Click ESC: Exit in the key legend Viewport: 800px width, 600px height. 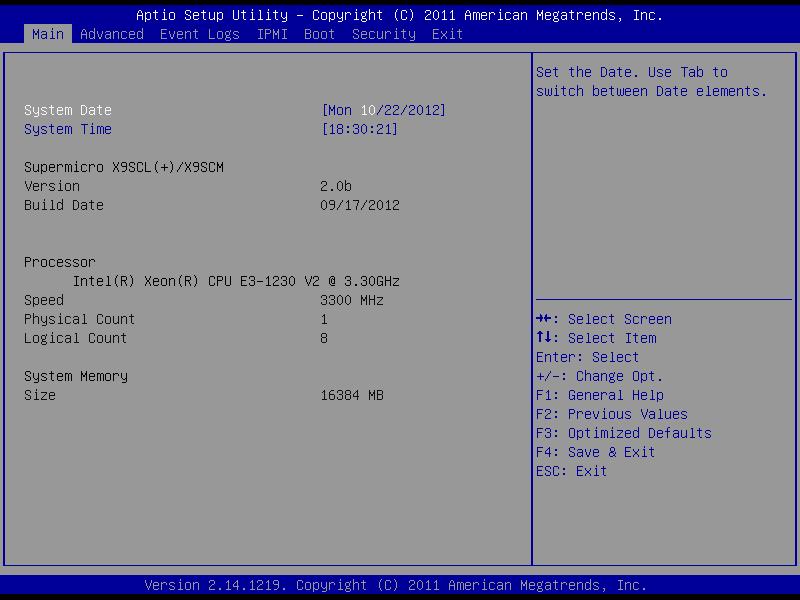571,471
